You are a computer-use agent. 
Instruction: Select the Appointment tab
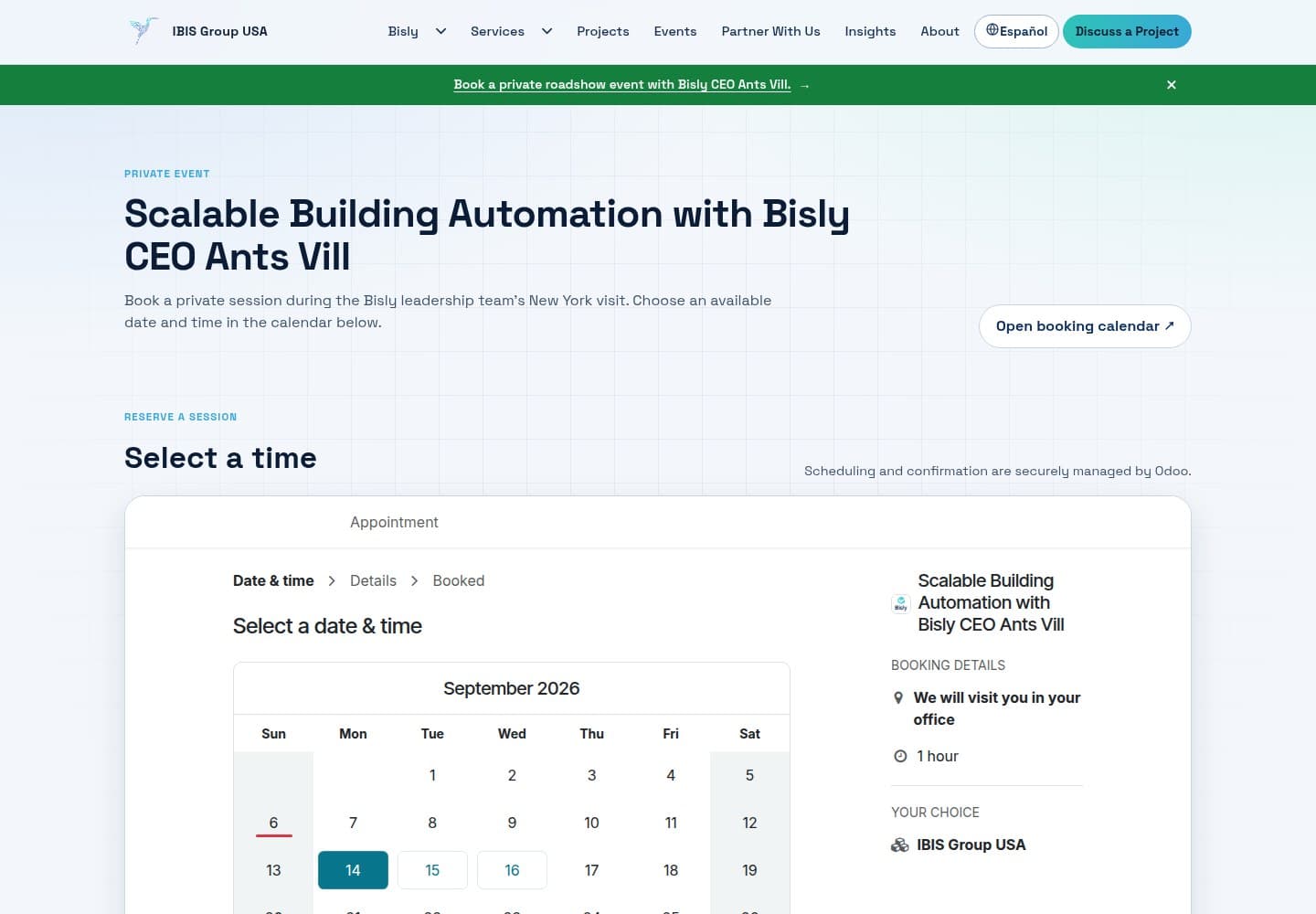(394, 523)
